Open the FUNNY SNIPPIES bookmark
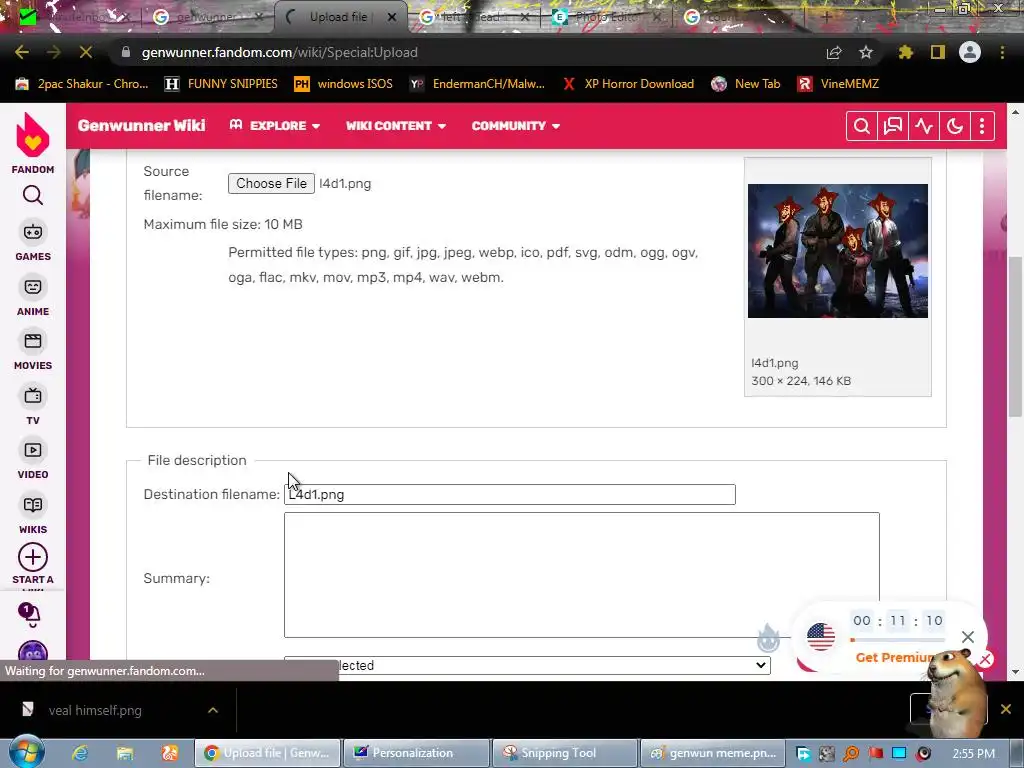The width and height of the screenshot is (1024, 768). coord(221,84)
